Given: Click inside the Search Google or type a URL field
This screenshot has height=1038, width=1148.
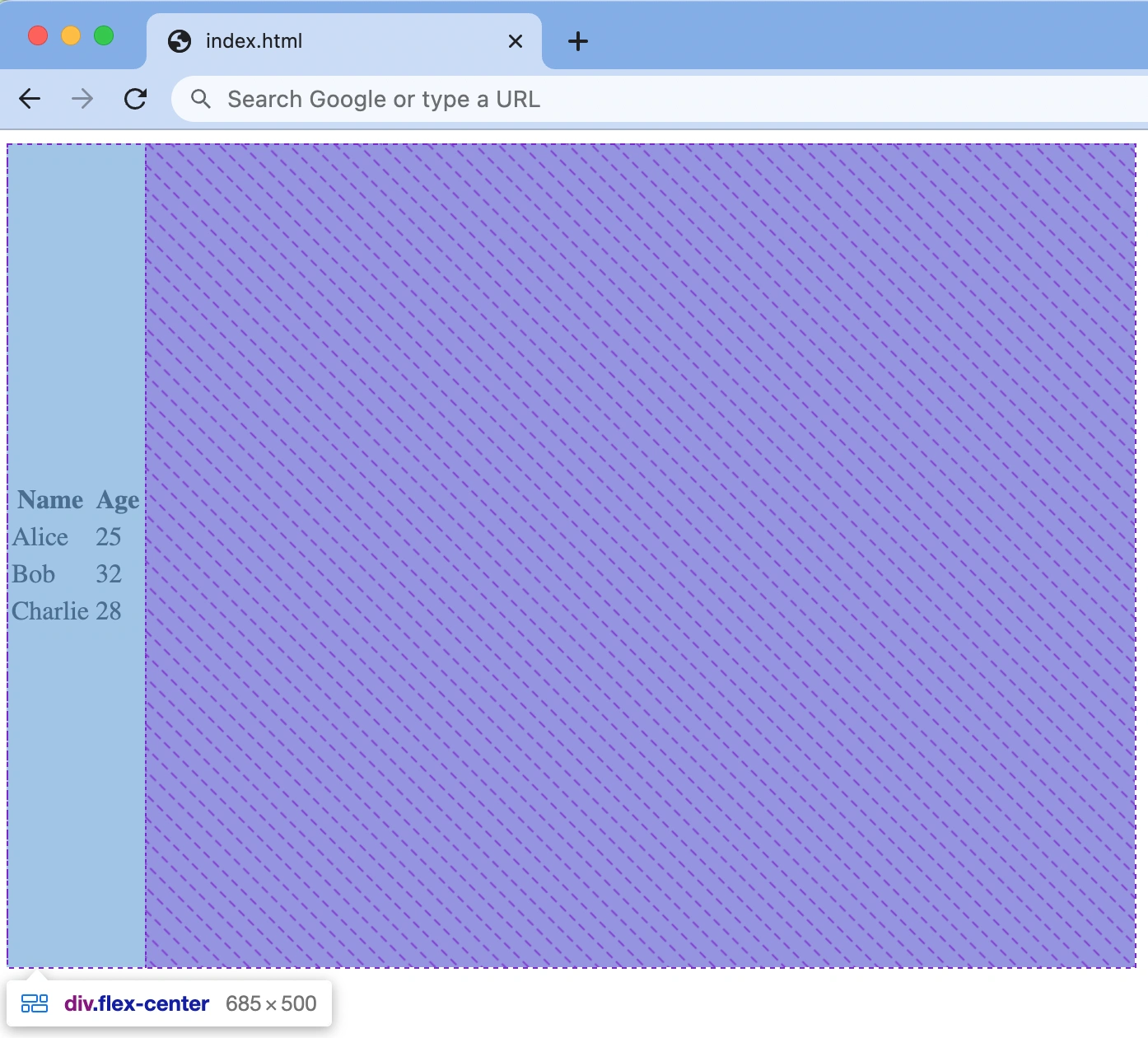Looking at the screenshot, I should (x=412, y=98).
